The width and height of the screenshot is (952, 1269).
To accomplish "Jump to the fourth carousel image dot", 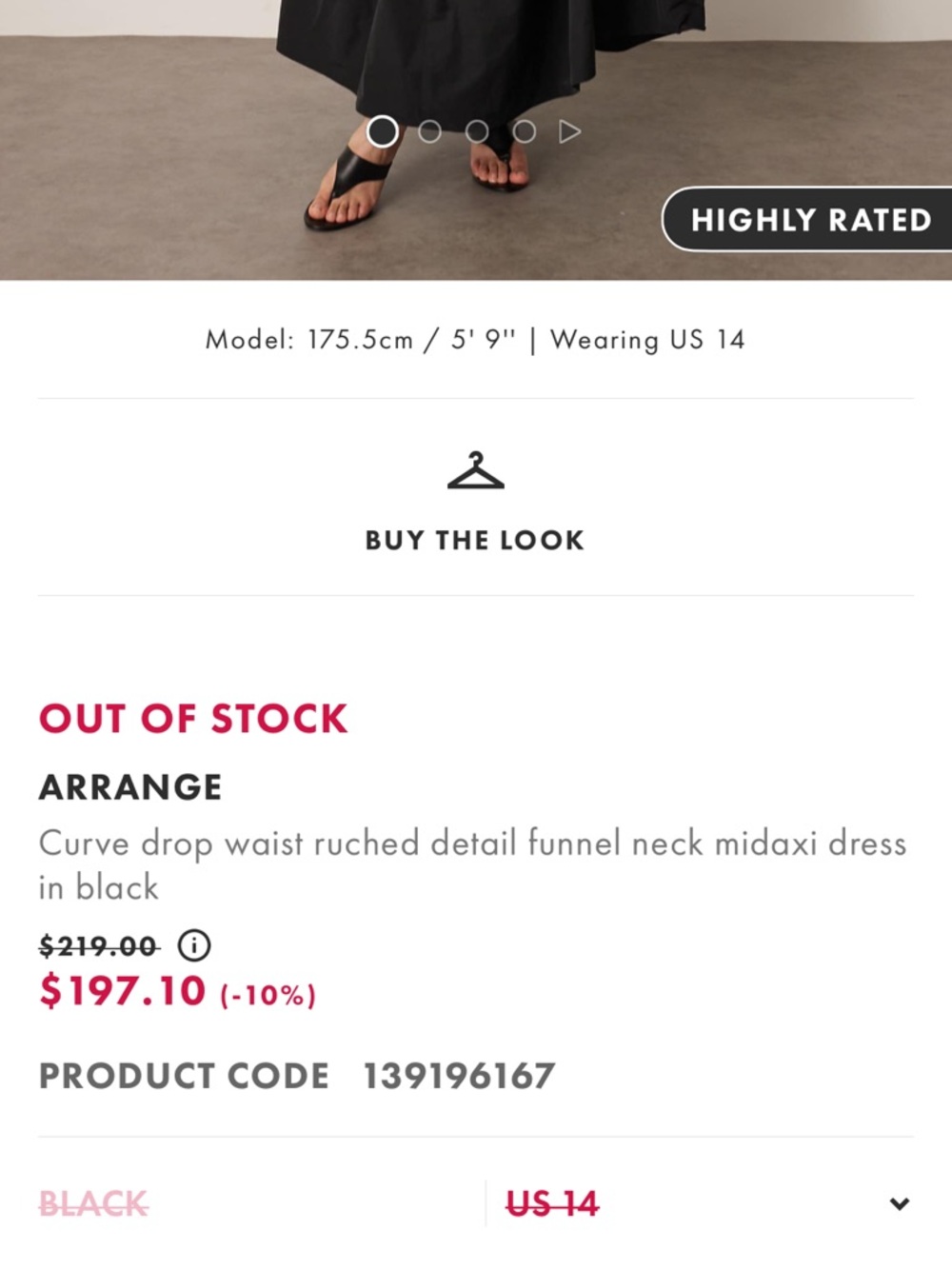I will (x=524, y=131).
